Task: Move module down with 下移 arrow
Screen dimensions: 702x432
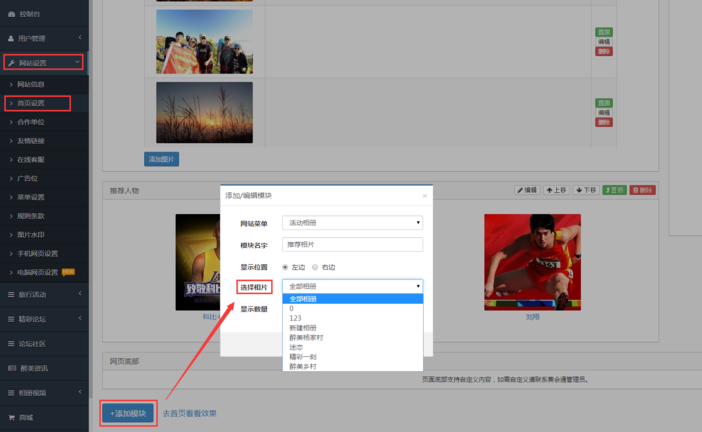Action: click(586, 190)
